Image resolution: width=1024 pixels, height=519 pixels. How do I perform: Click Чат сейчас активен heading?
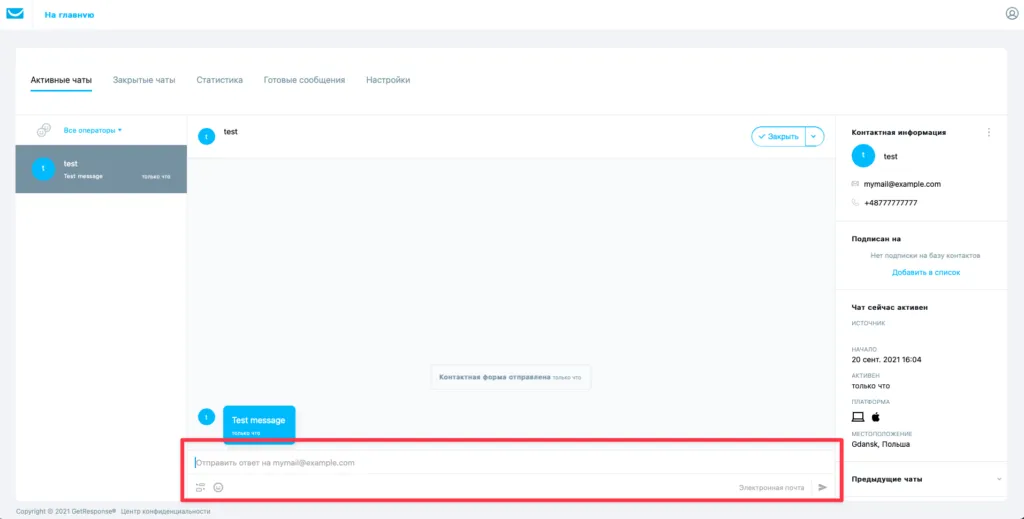[x=889, y=307]
